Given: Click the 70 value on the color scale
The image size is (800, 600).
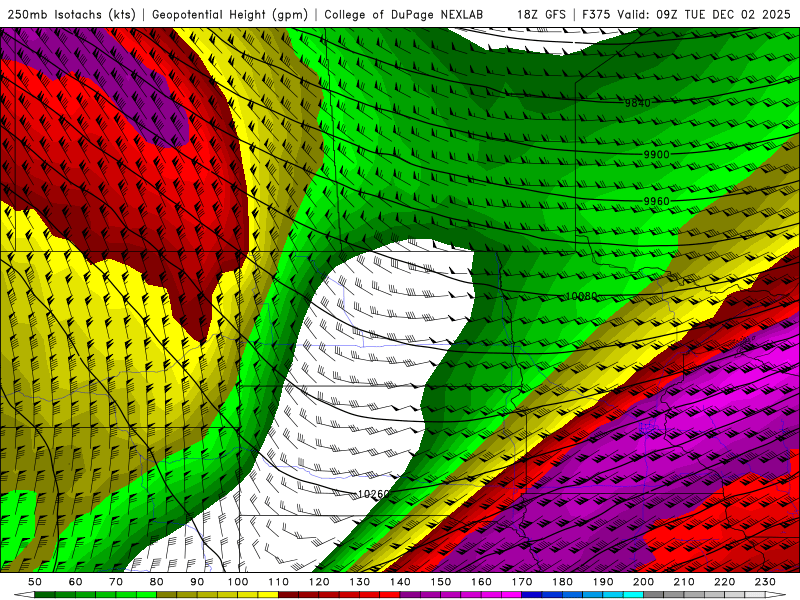Looking at the screenshot, I should coord(116,582).
